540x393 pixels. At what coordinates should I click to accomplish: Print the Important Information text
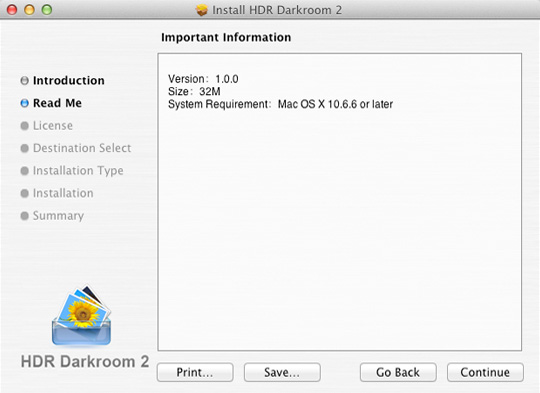[195, 372]
